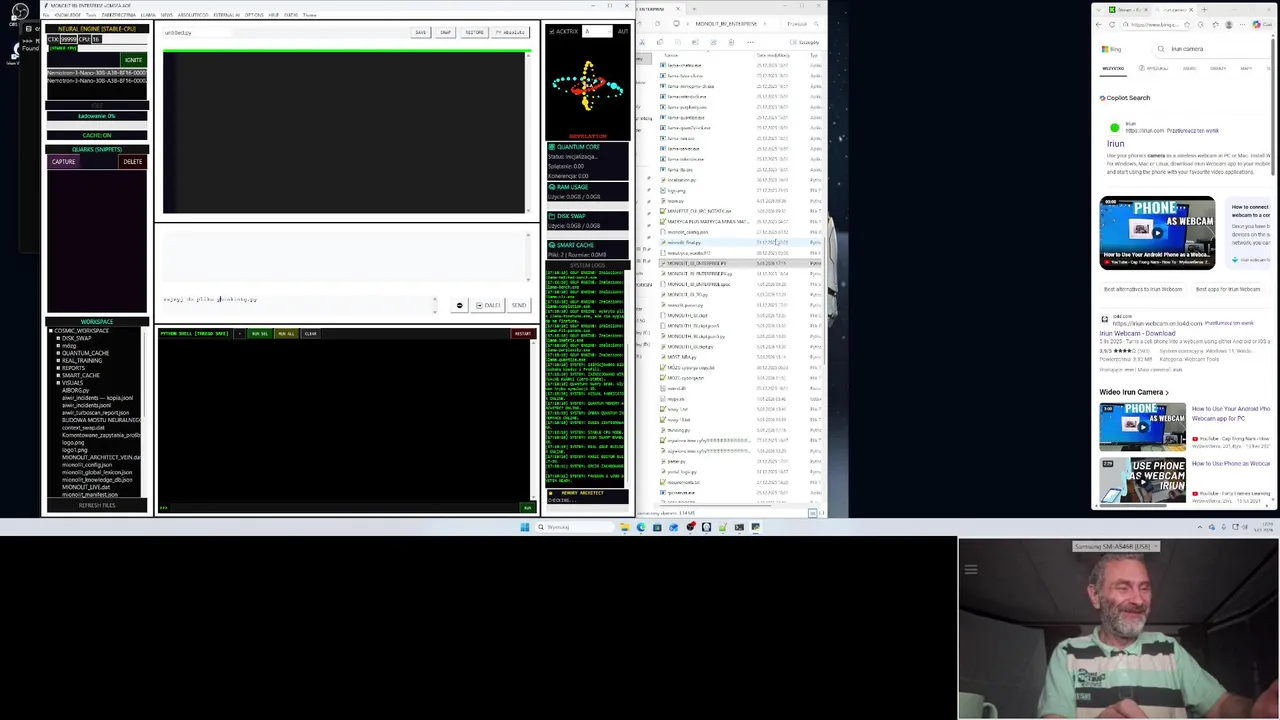This screenshot has width=1280, height=720.
Task: Select AIBORG.py in workspace tree
Action: [76, 391]
